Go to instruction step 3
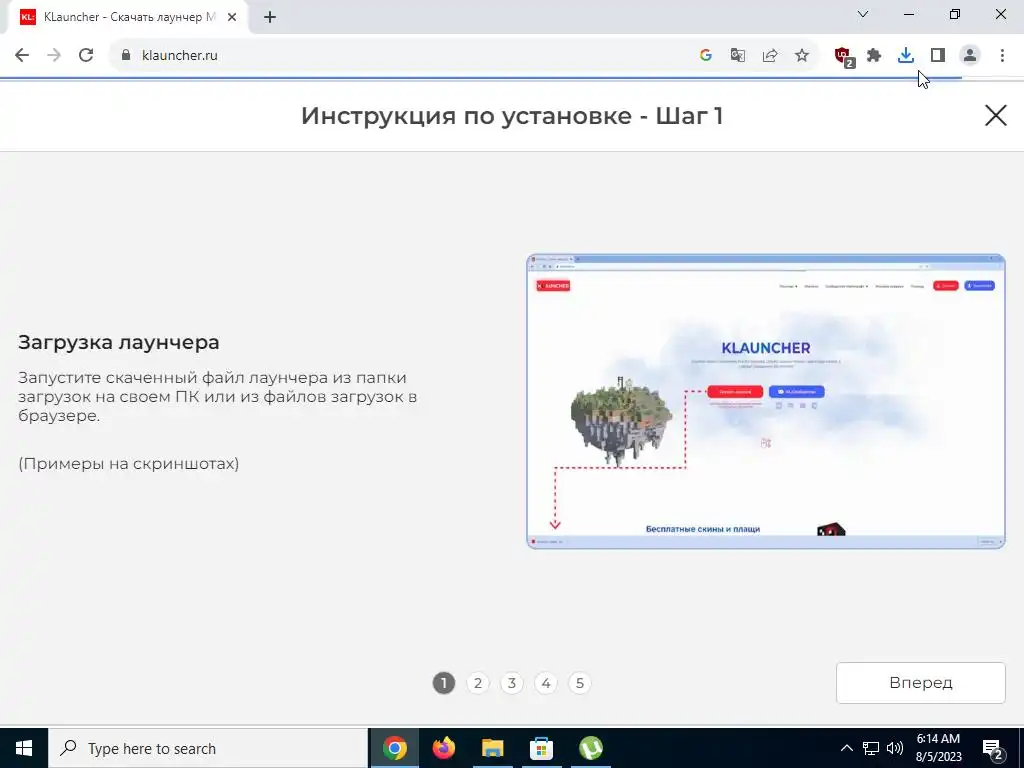Screen dimensions: 1024x768 click(511, 683)
